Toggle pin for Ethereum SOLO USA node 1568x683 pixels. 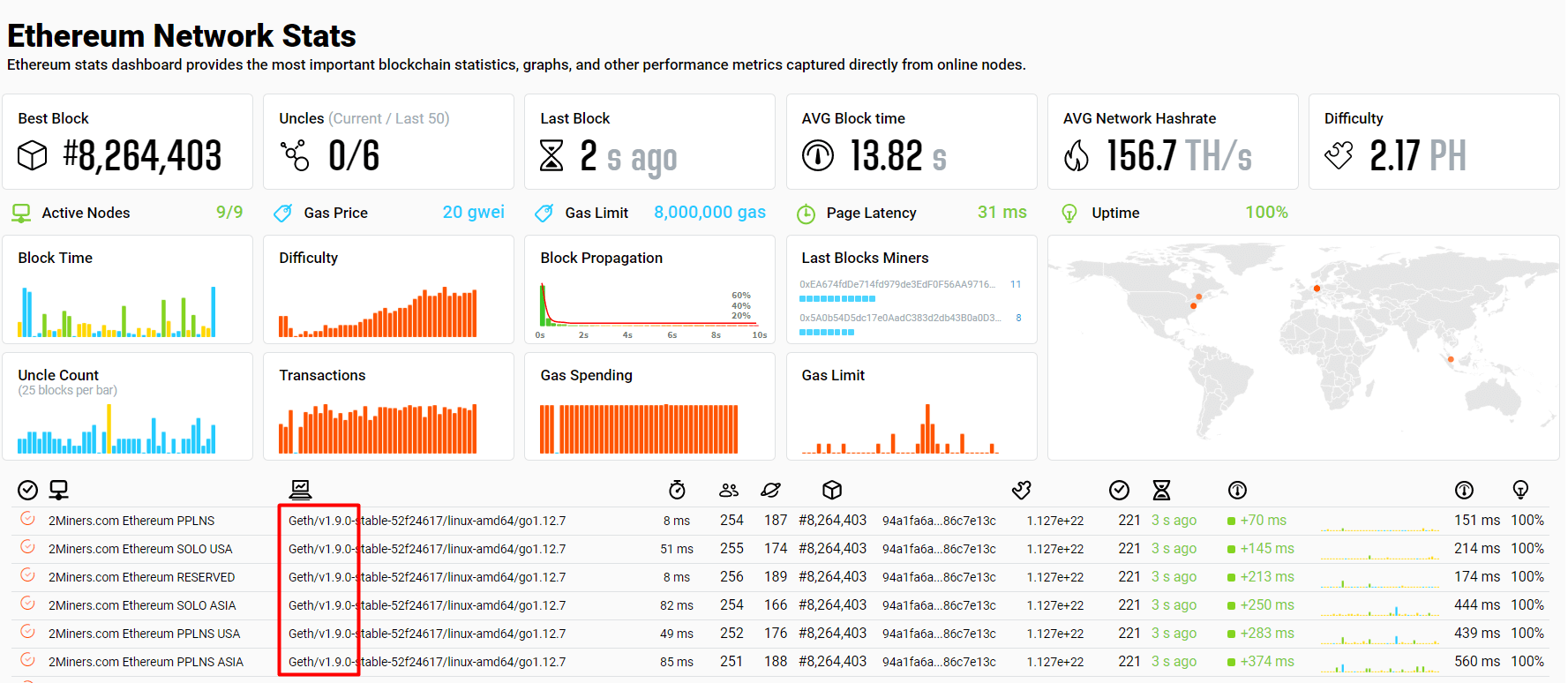click(x=28, y=547)
